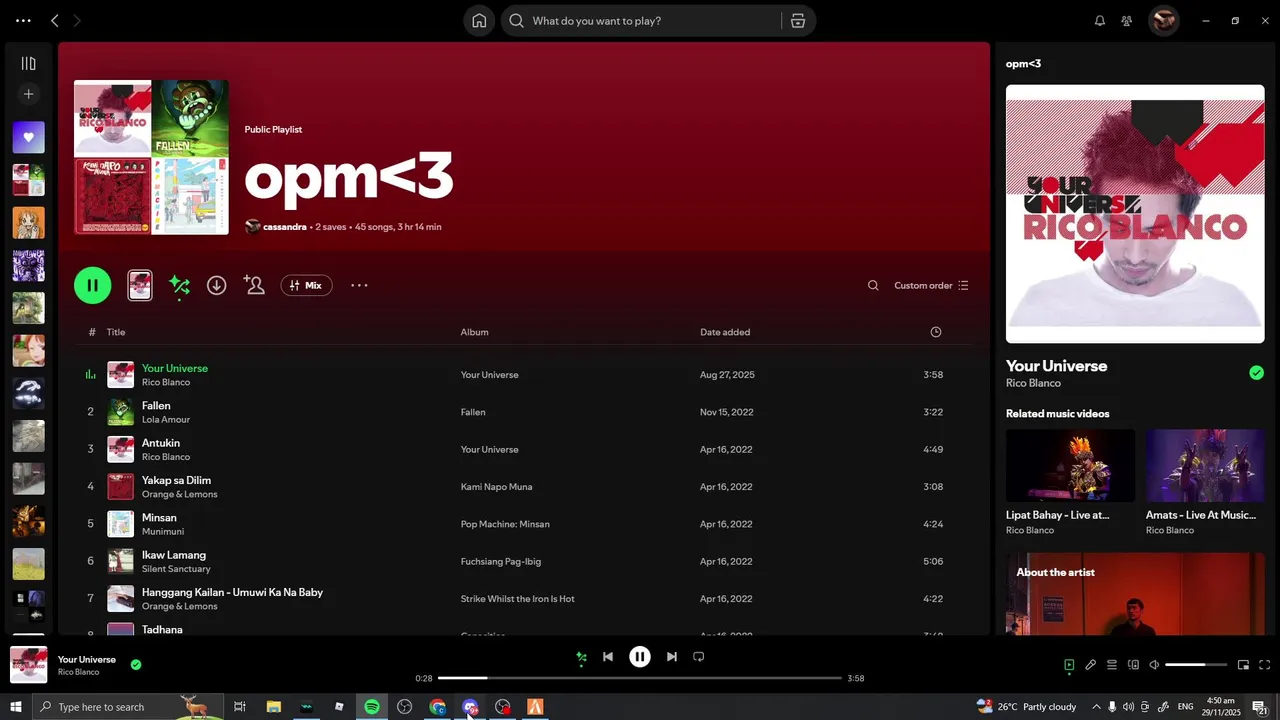The width and height of the screenshot is (1280, 720).
Task: Open Rico Blanco link in Now Playing panel
Action: [1033, 383]
